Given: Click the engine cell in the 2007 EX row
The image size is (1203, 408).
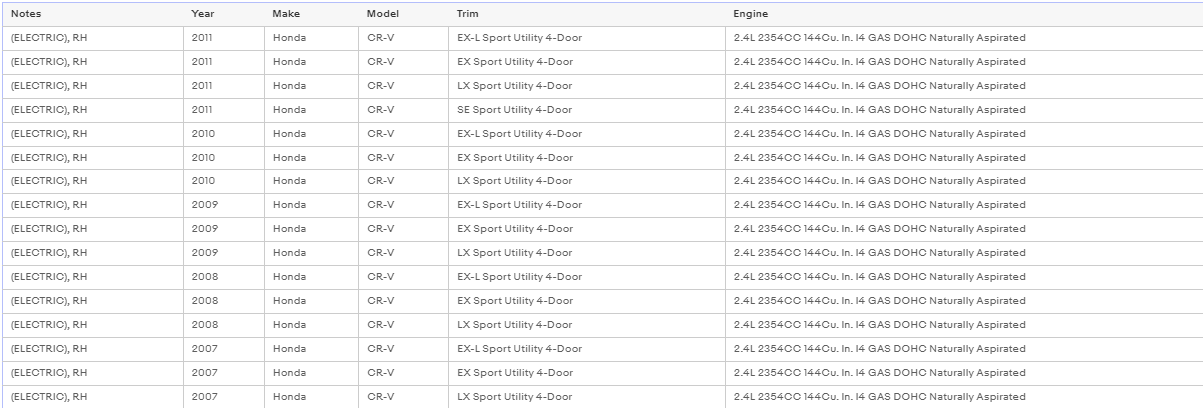Looking at the screenshot, I should [x=964, y=373].
